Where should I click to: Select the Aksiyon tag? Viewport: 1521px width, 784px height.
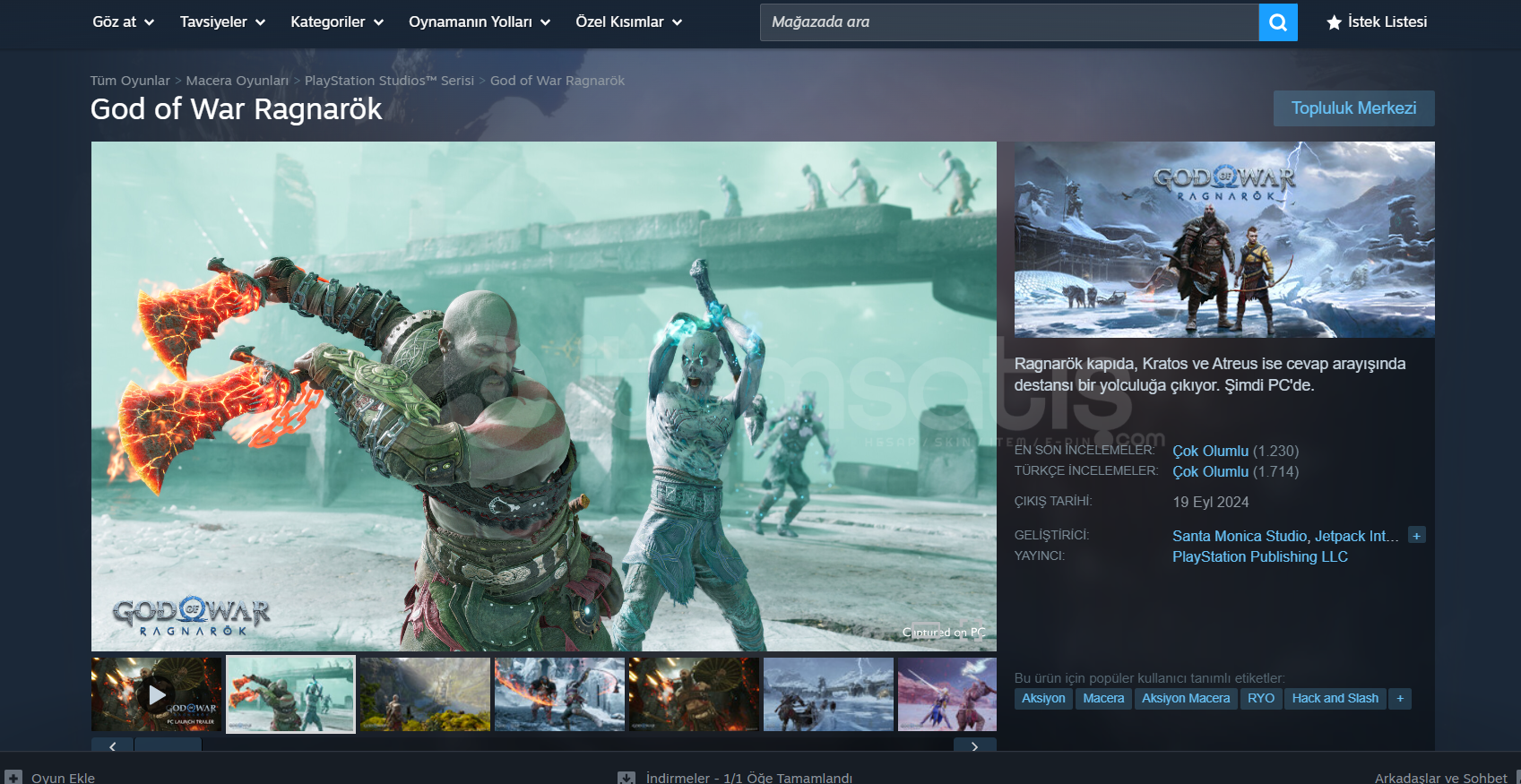(x=1043, y=699)
